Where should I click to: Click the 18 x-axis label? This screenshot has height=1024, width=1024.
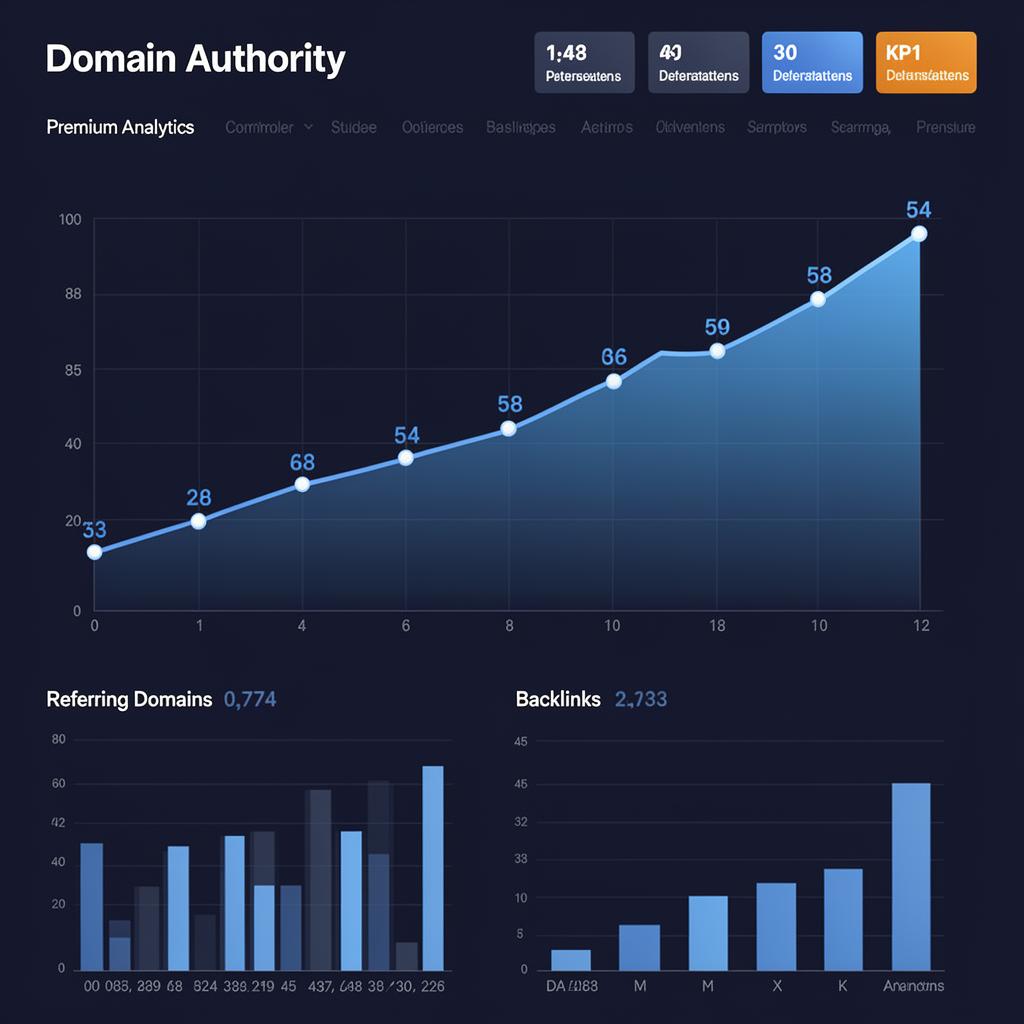[717, 626]
